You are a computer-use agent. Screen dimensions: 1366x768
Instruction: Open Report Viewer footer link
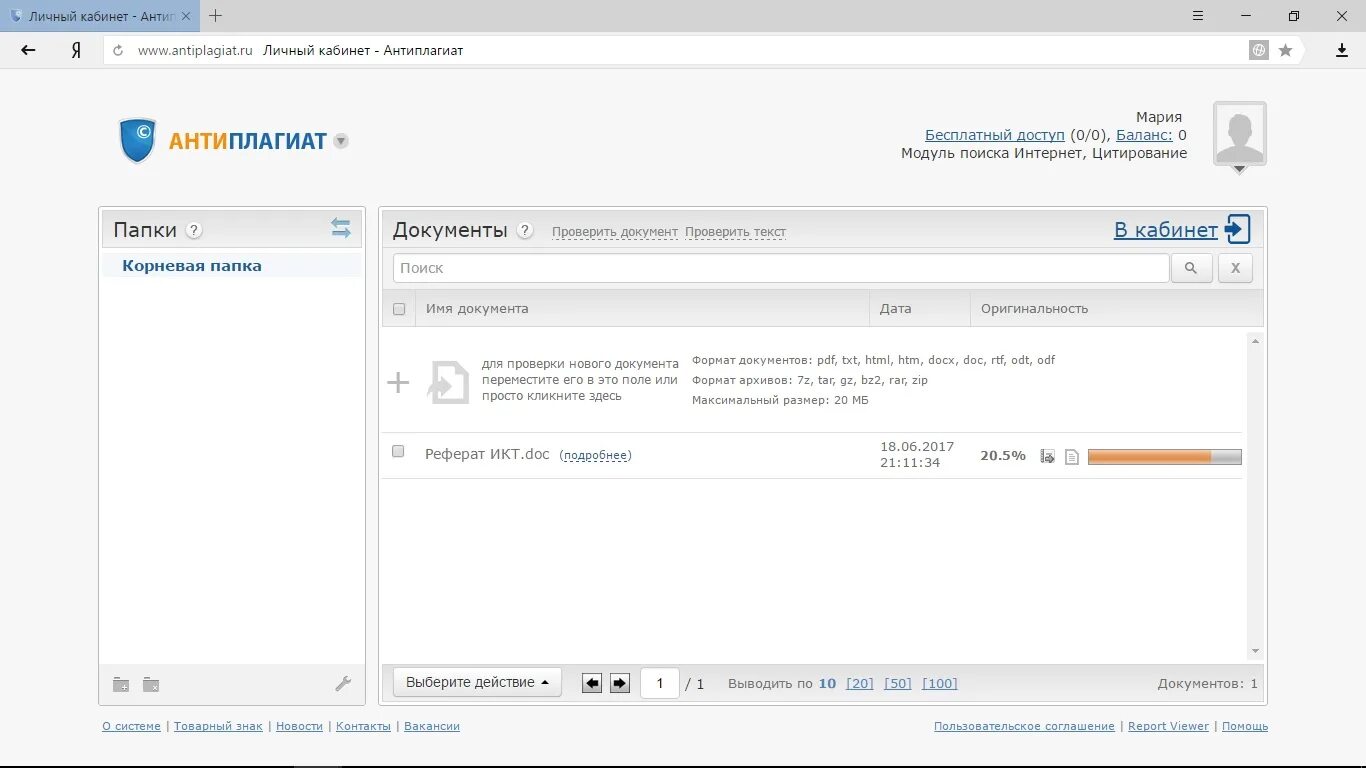pos(1168,726)
